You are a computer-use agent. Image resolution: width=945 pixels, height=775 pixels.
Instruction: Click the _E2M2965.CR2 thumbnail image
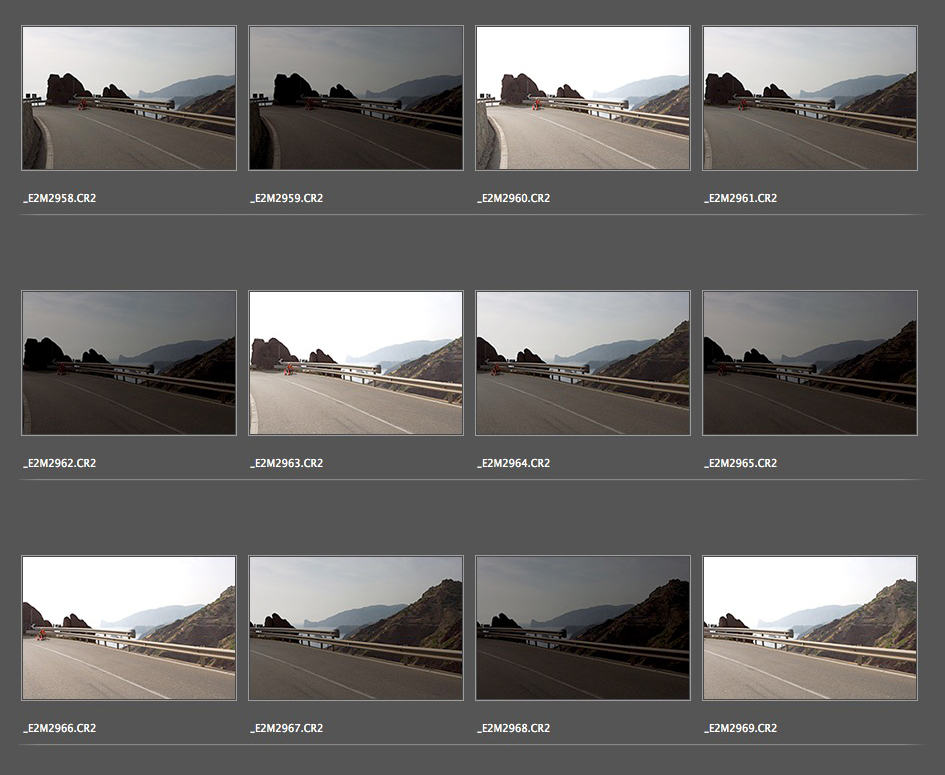click(x=810, y=363)
